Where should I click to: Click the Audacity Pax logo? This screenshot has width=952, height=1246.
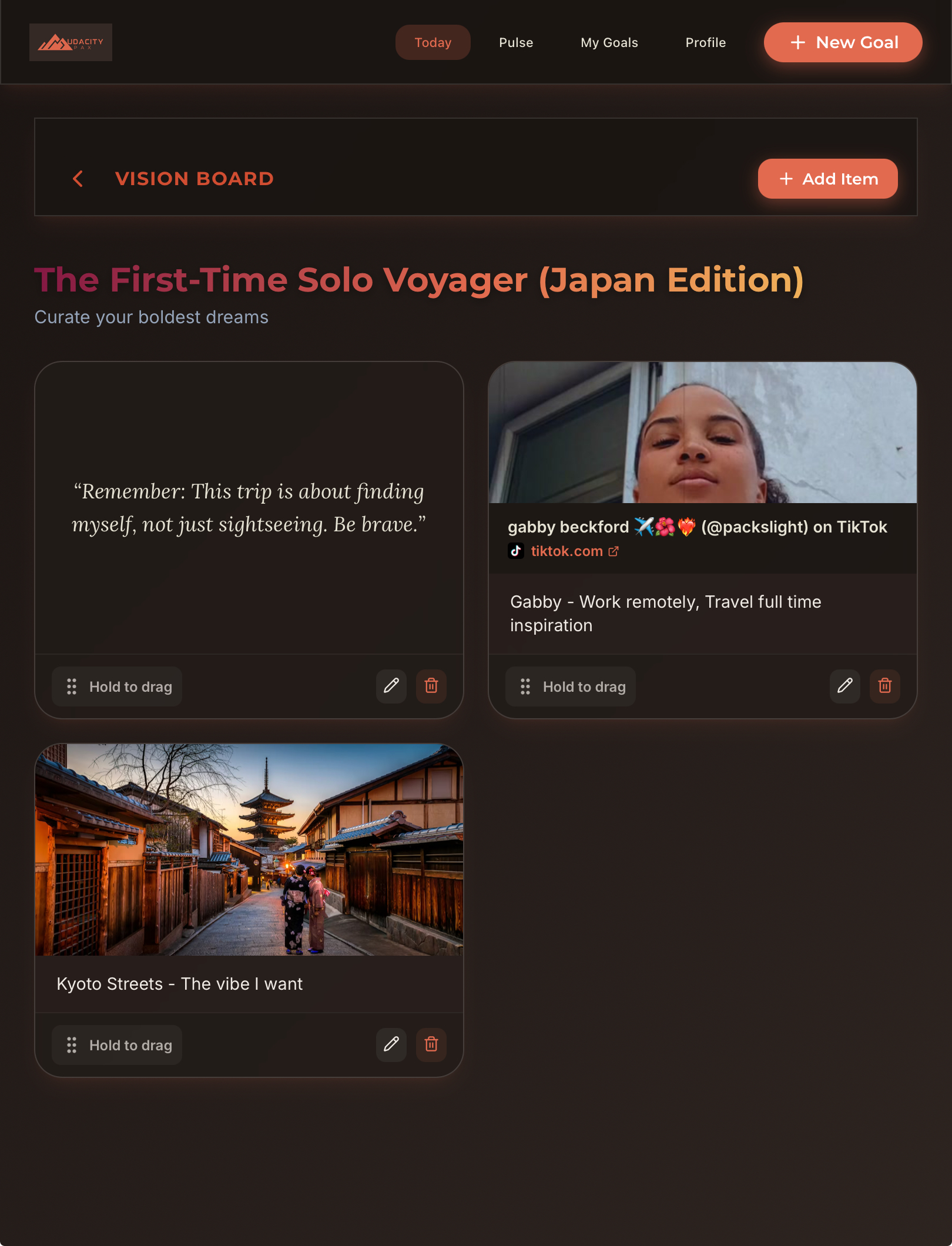point(71,42)
